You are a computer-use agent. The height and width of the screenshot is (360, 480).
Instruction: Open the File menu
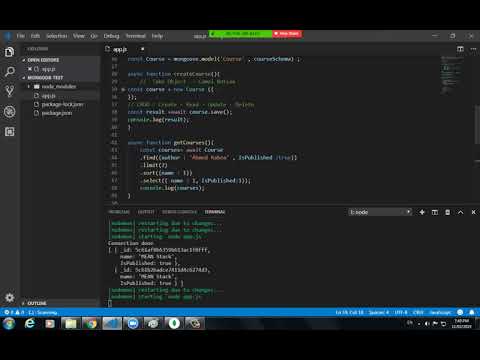(21, 36)
